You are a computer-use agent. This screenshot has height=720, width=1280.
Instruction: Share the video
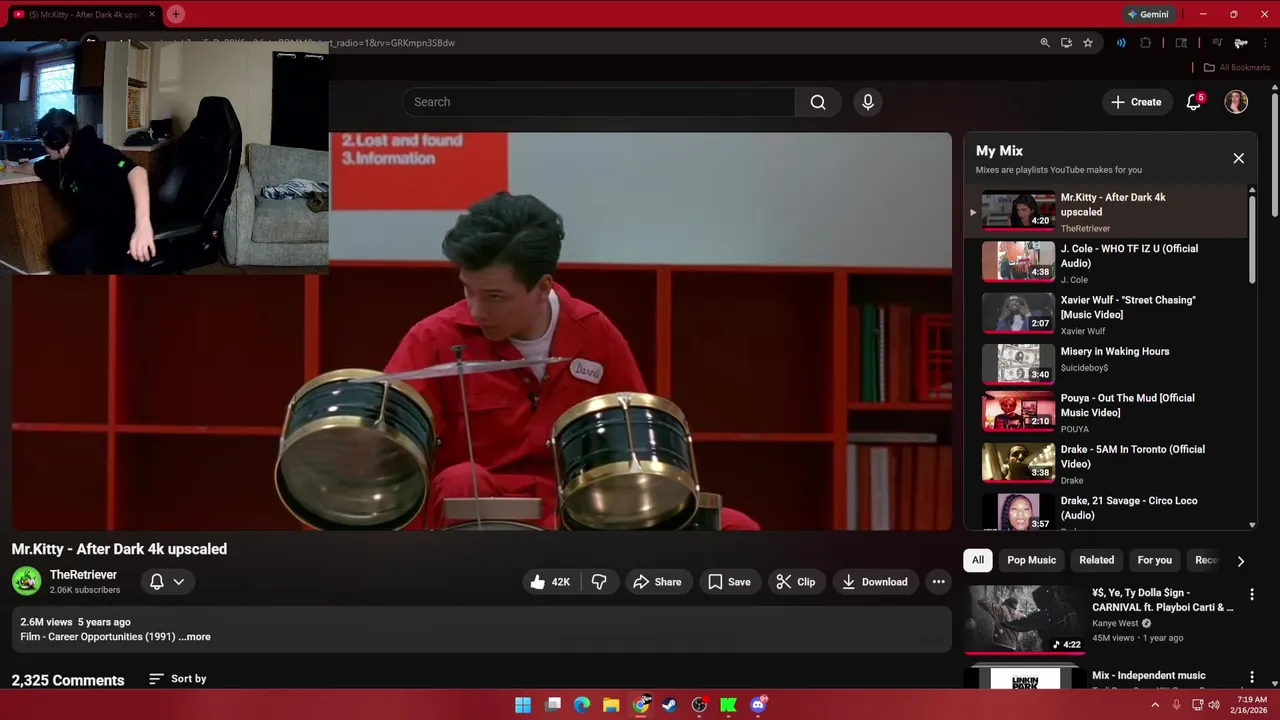[657, 582]
